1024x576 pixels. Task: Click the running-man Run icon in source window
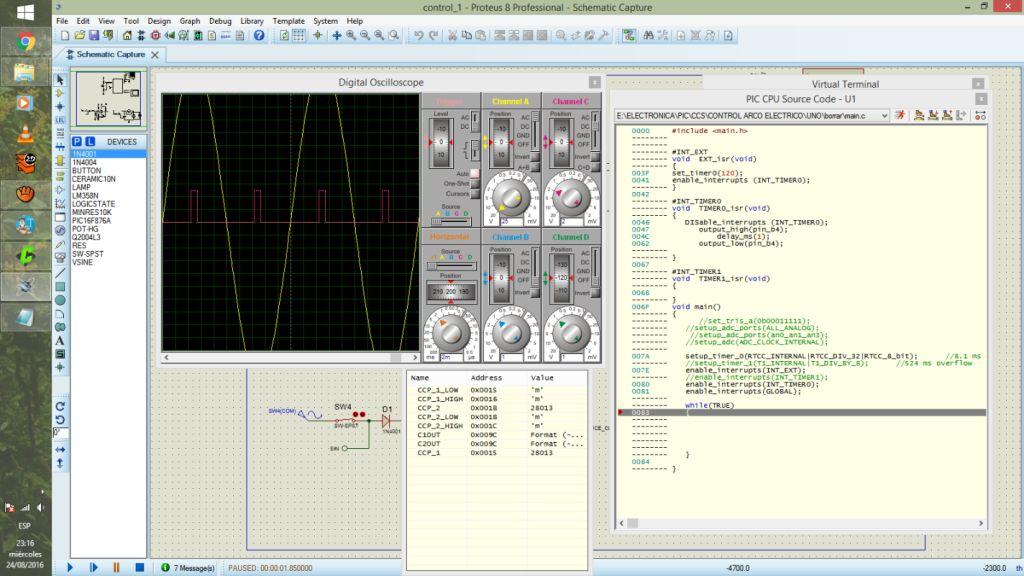coord(901,116)
